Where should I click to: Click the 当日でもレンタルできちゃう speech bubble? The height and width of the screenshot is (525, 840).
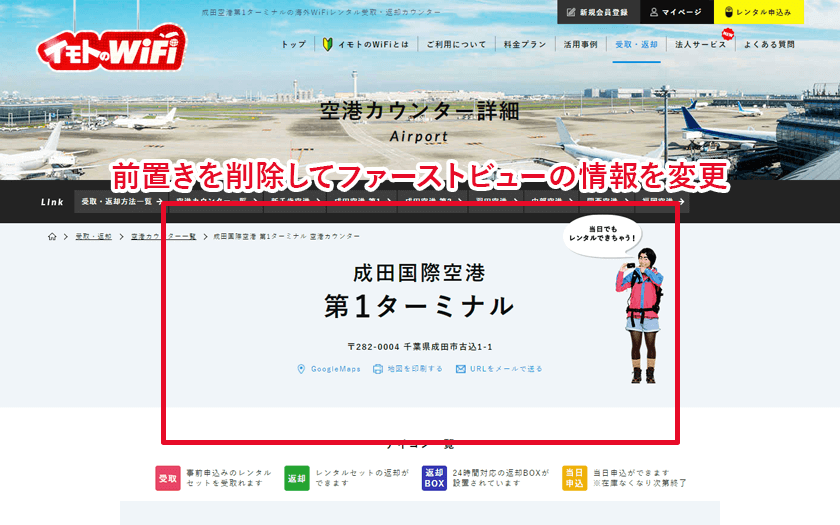click(603, 235)
